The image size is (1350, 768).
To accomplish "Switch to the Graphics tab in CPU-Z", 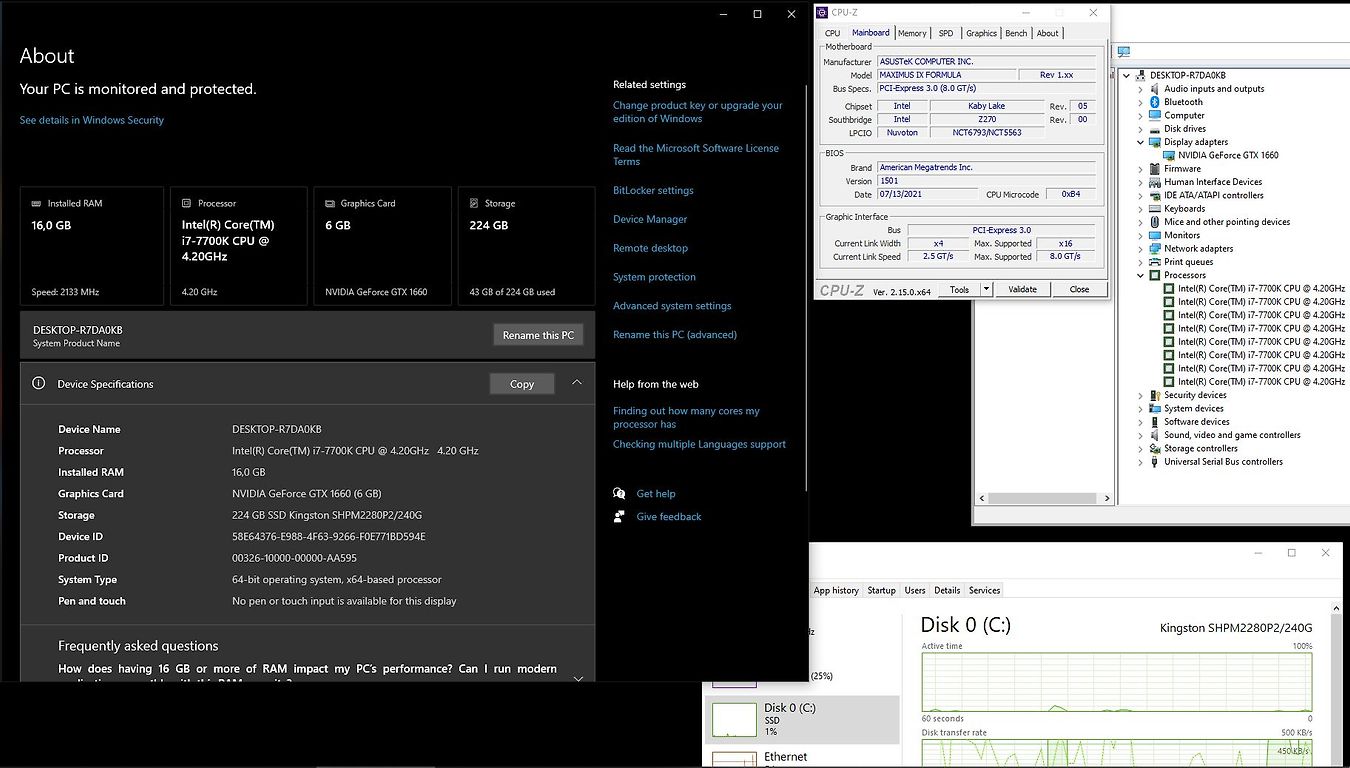I will (x=981, y=33).
